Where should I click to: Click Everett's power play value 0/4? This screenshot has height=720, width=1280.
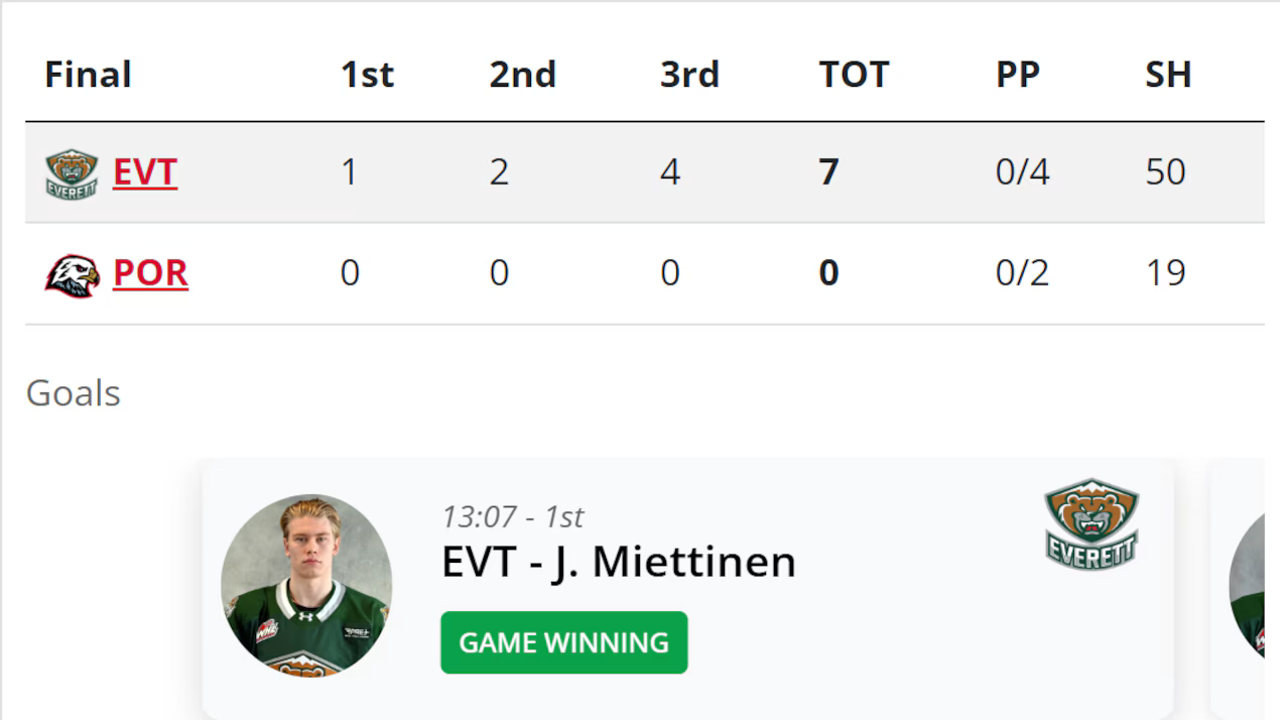pyautogui.click(x=1022, y=172)
